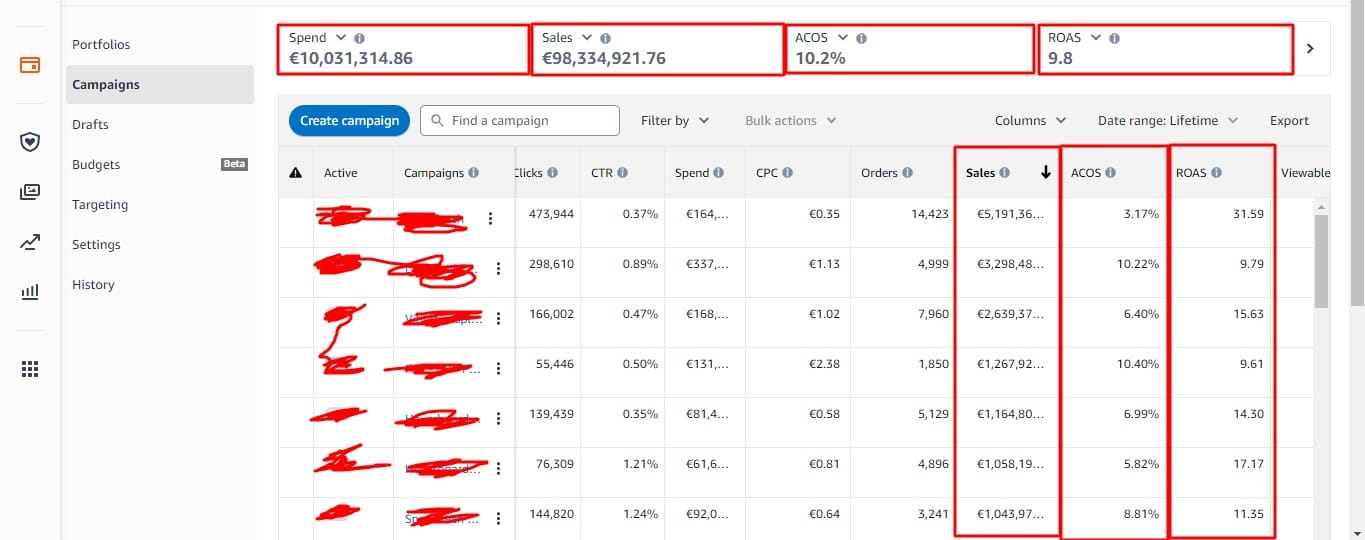
Task: Expand the Columns dropdown
Action: 1030,121
